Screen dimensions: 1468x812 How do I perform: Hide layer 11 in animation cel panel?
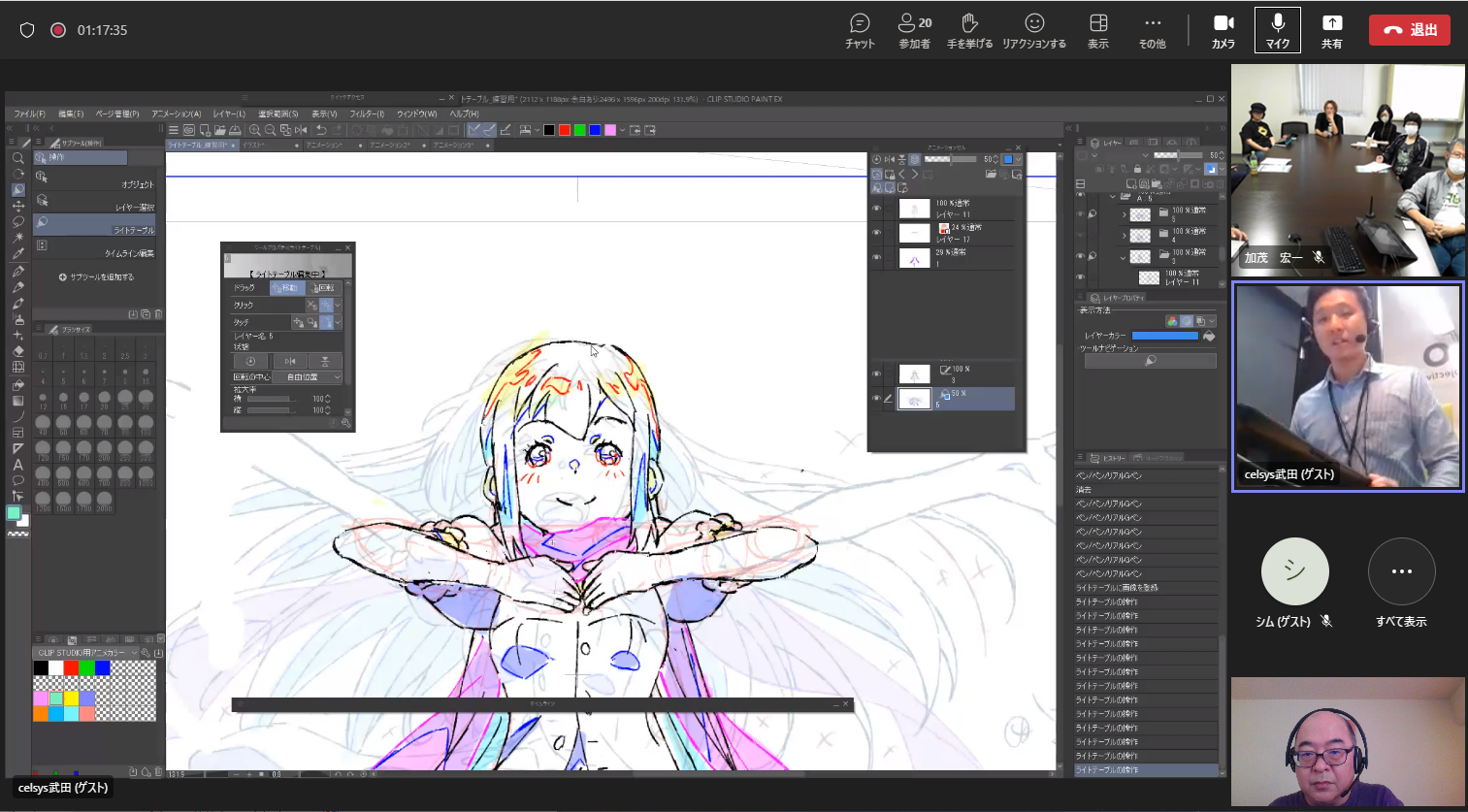click(x=876, y=209)
